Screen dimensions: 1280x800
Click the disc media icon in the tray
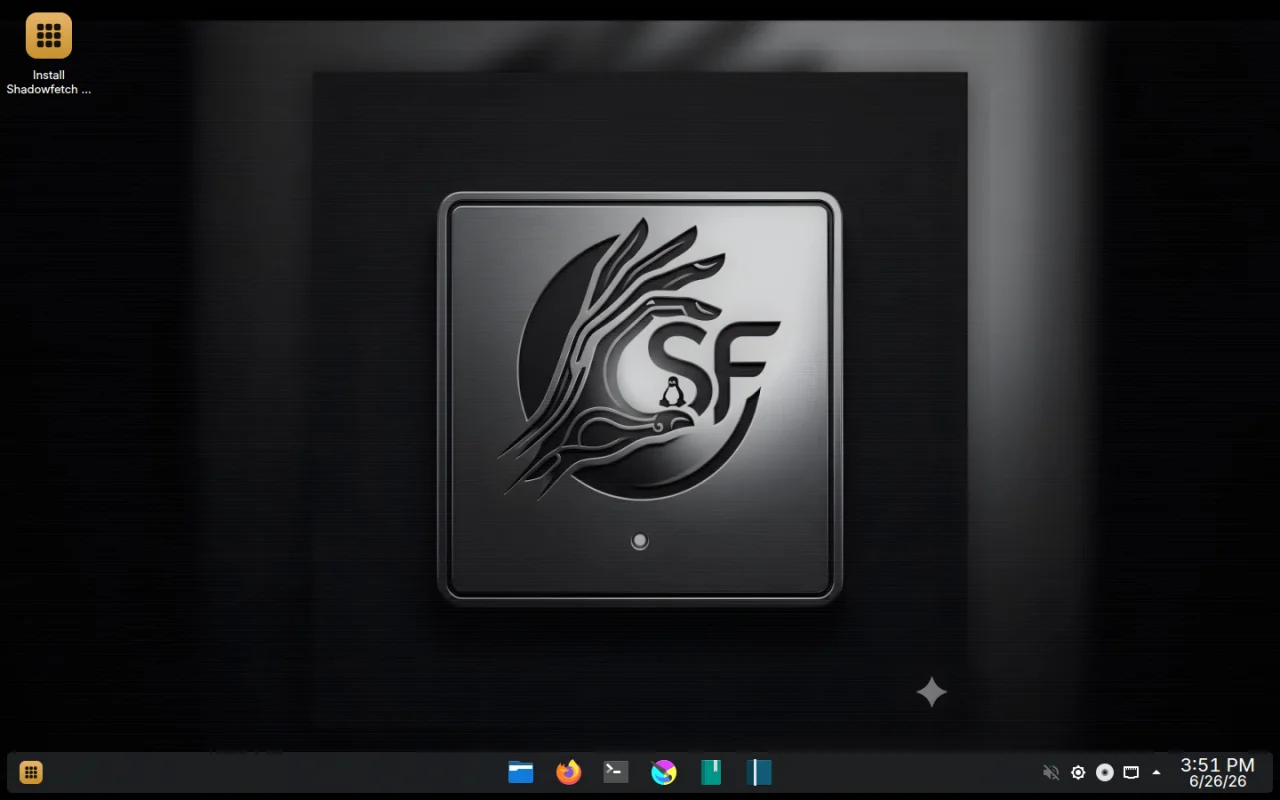click(1105, 772)
